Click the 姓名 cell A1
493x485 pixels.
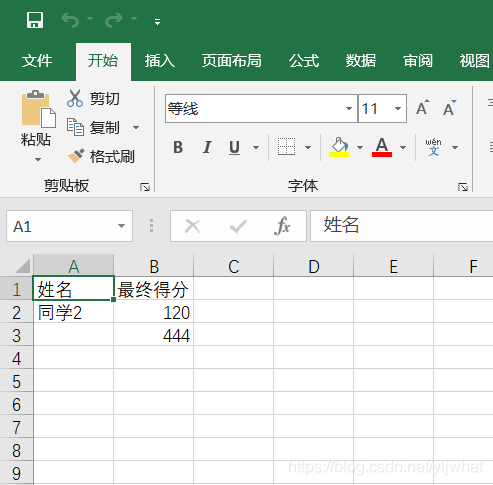[73, 289]
